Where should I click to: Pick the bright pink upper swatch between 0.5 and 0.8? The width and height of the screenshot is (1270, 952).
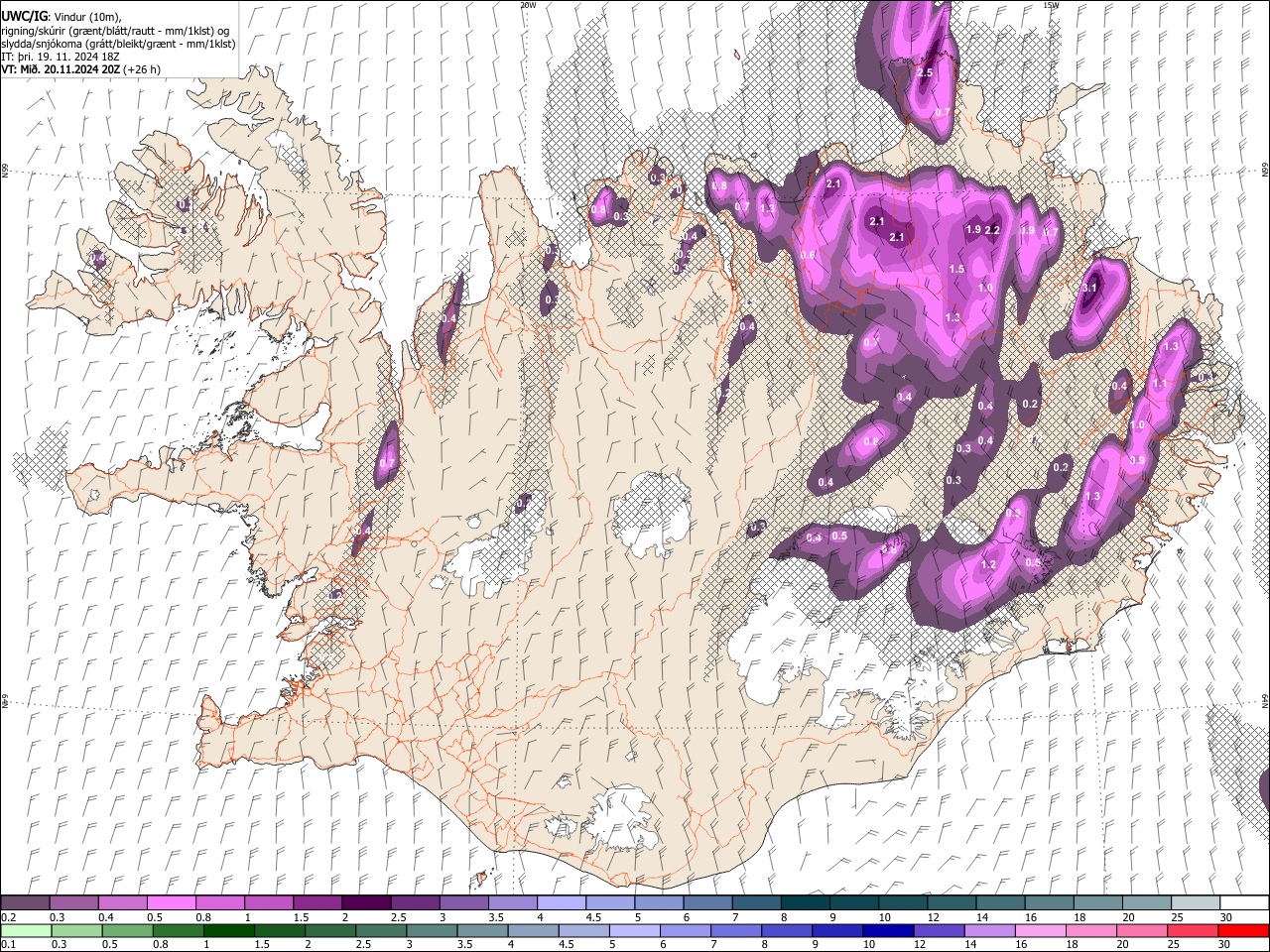[172, 903]
